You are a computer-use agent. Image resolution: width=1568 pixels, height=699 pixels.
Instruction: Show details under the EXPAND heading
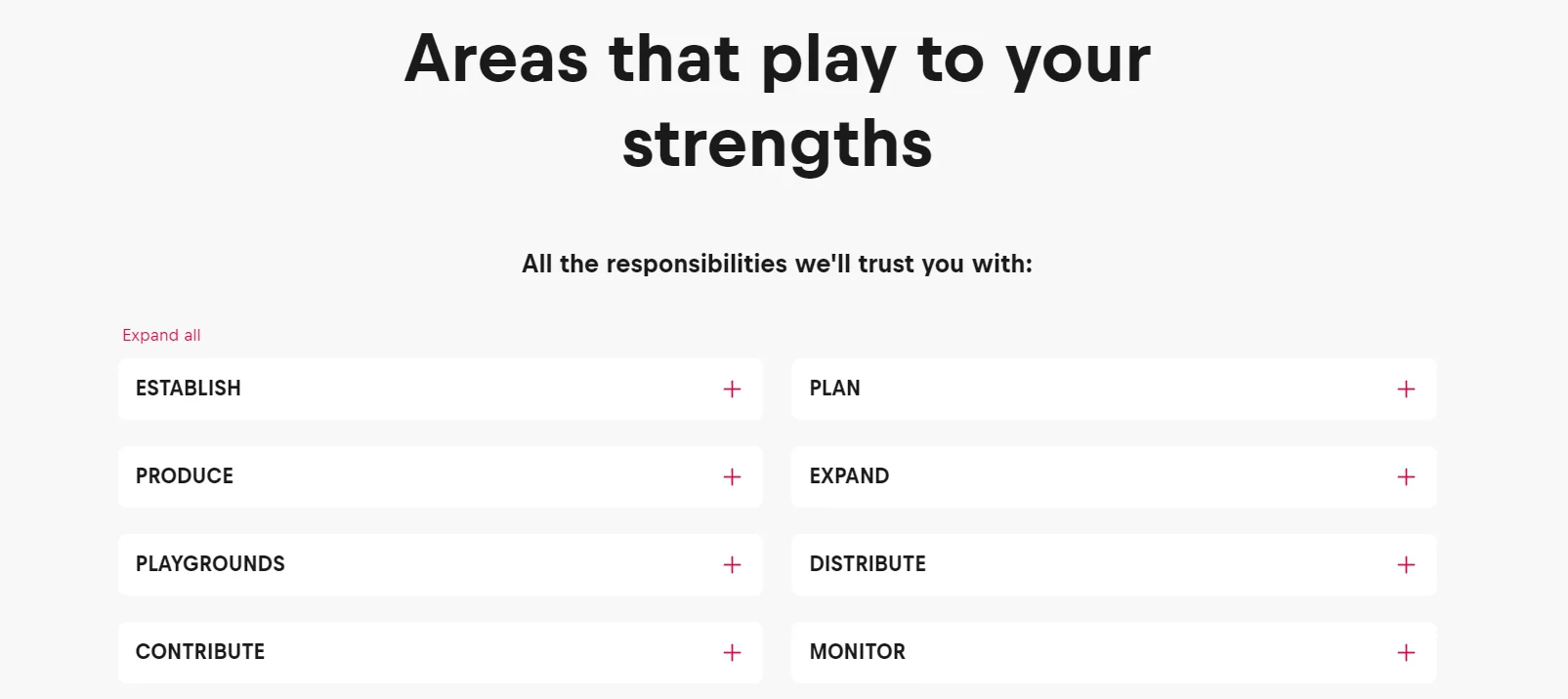point(849,476)
